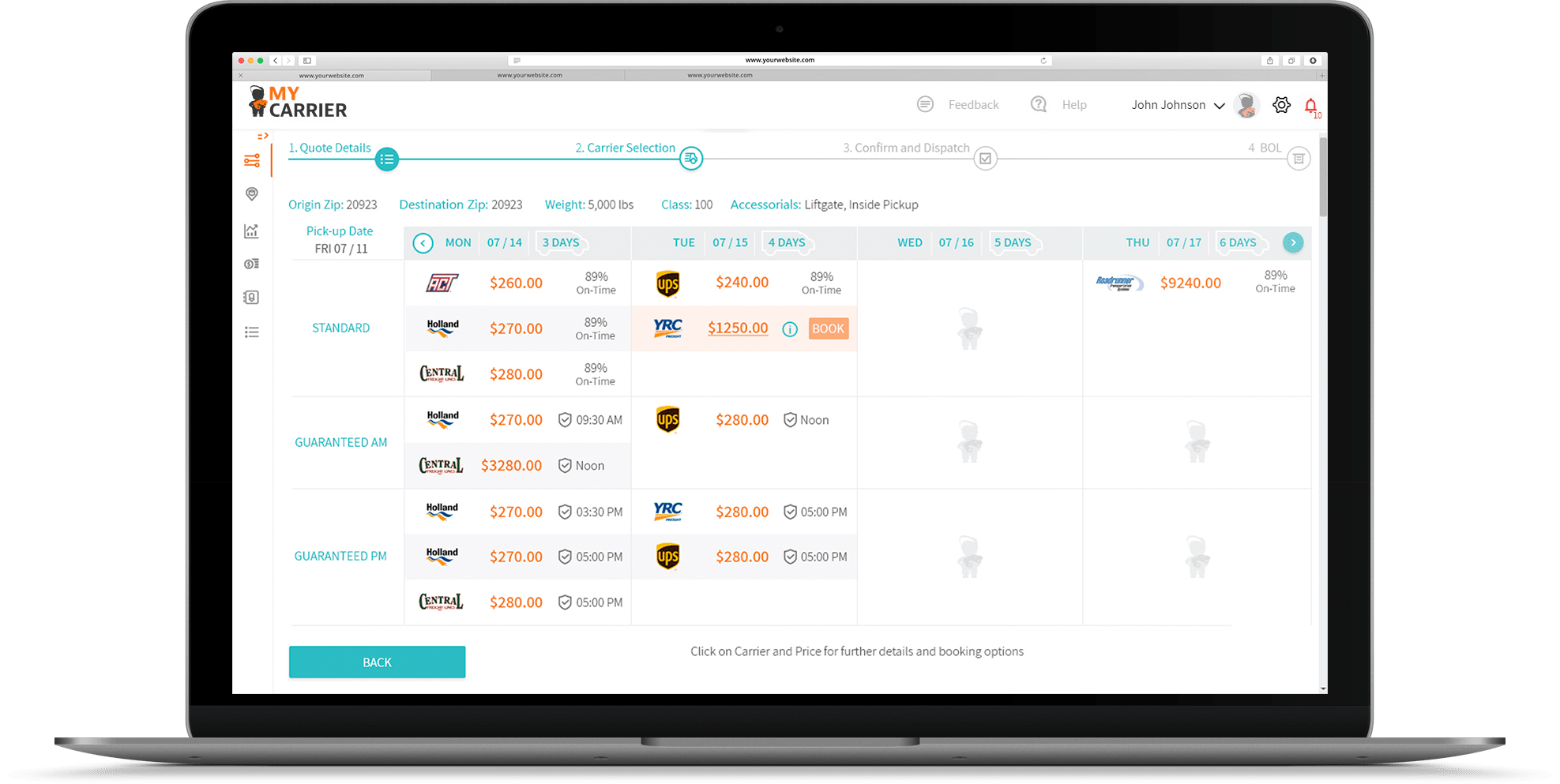This screenshot has width=1560, height=784.
Task: Click the GUARANTEED AM row label
Action: point(340,442)
